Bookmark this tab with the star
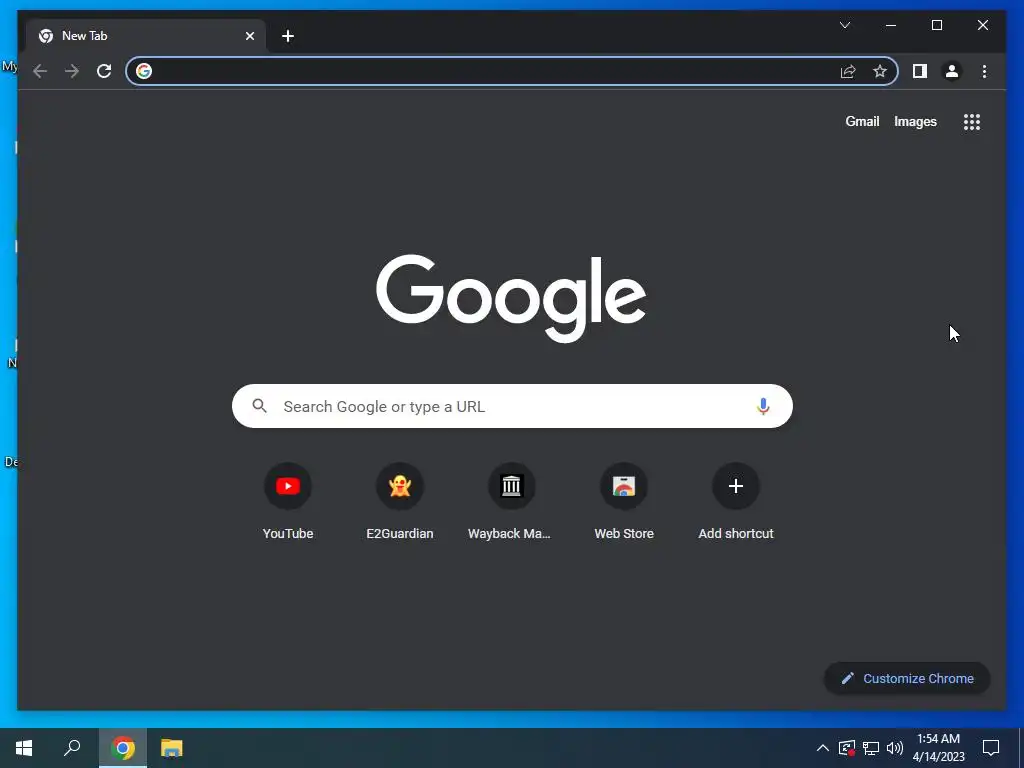 (x=880, y=71)
